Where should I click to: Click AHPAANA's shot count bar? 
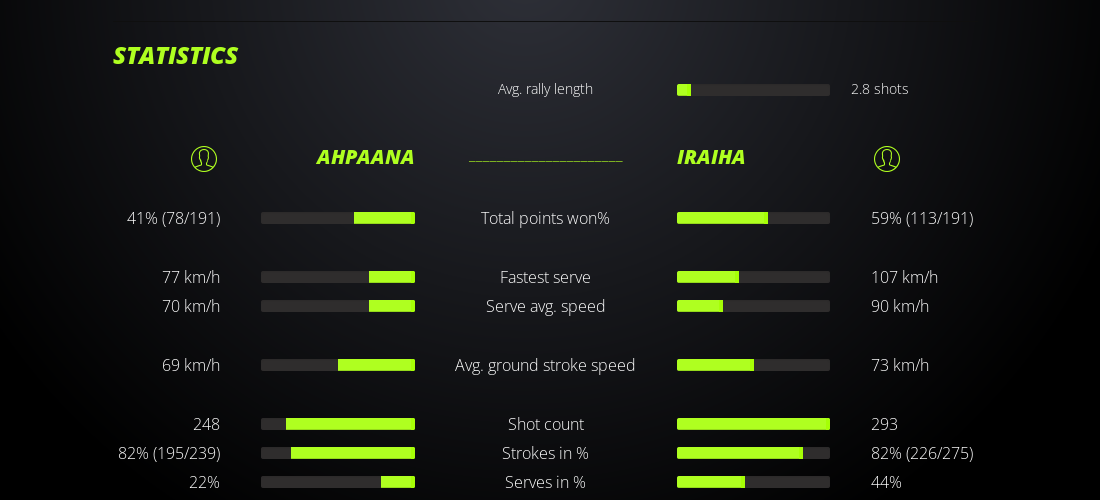pyautogui.click(x=338, y=424)
